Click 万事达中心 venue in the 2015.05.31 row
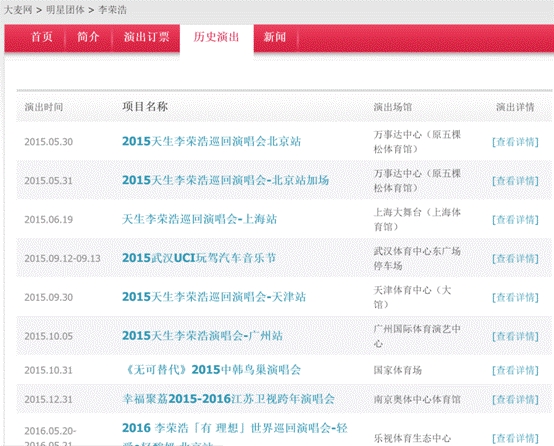This screenshot has width=554, height=446. [x=417, y=181]
